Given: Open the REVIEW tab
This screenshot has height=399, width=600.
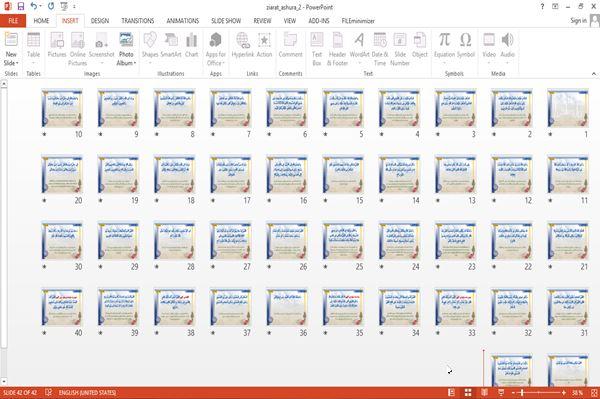Looking at the screenshot, I should pos(262,21).
